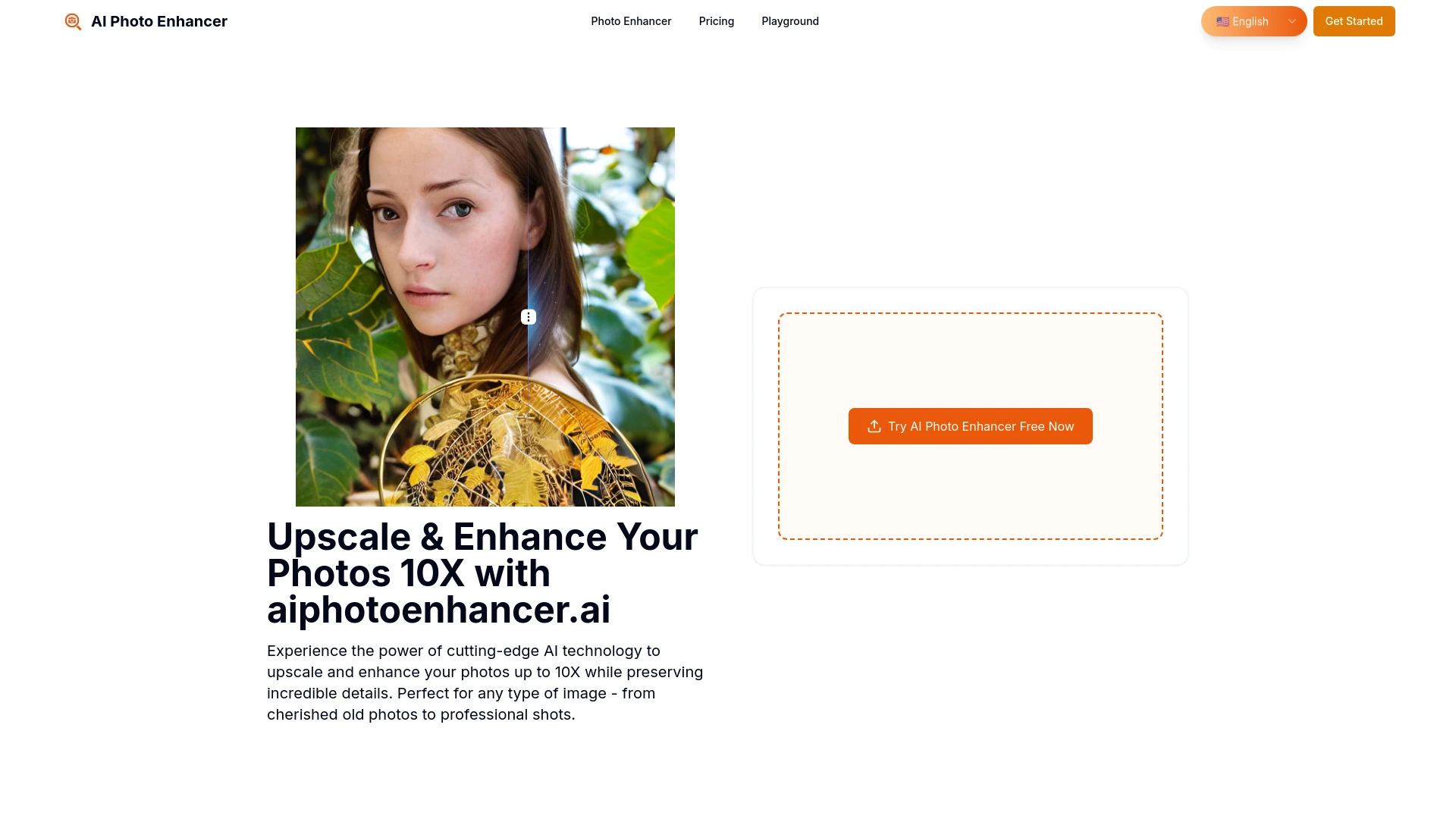
Task: Click the US flag icon in language selector
Action: [x=1222, y=21]
